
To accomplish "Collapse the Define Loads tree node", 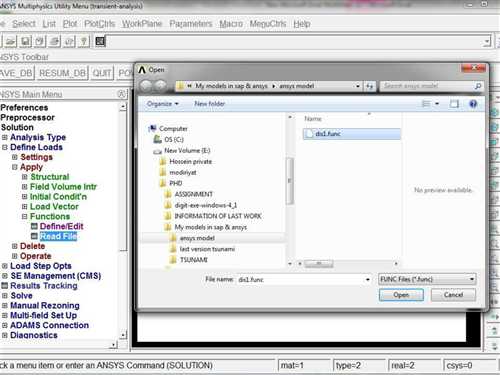I will (x=5, y=147).
